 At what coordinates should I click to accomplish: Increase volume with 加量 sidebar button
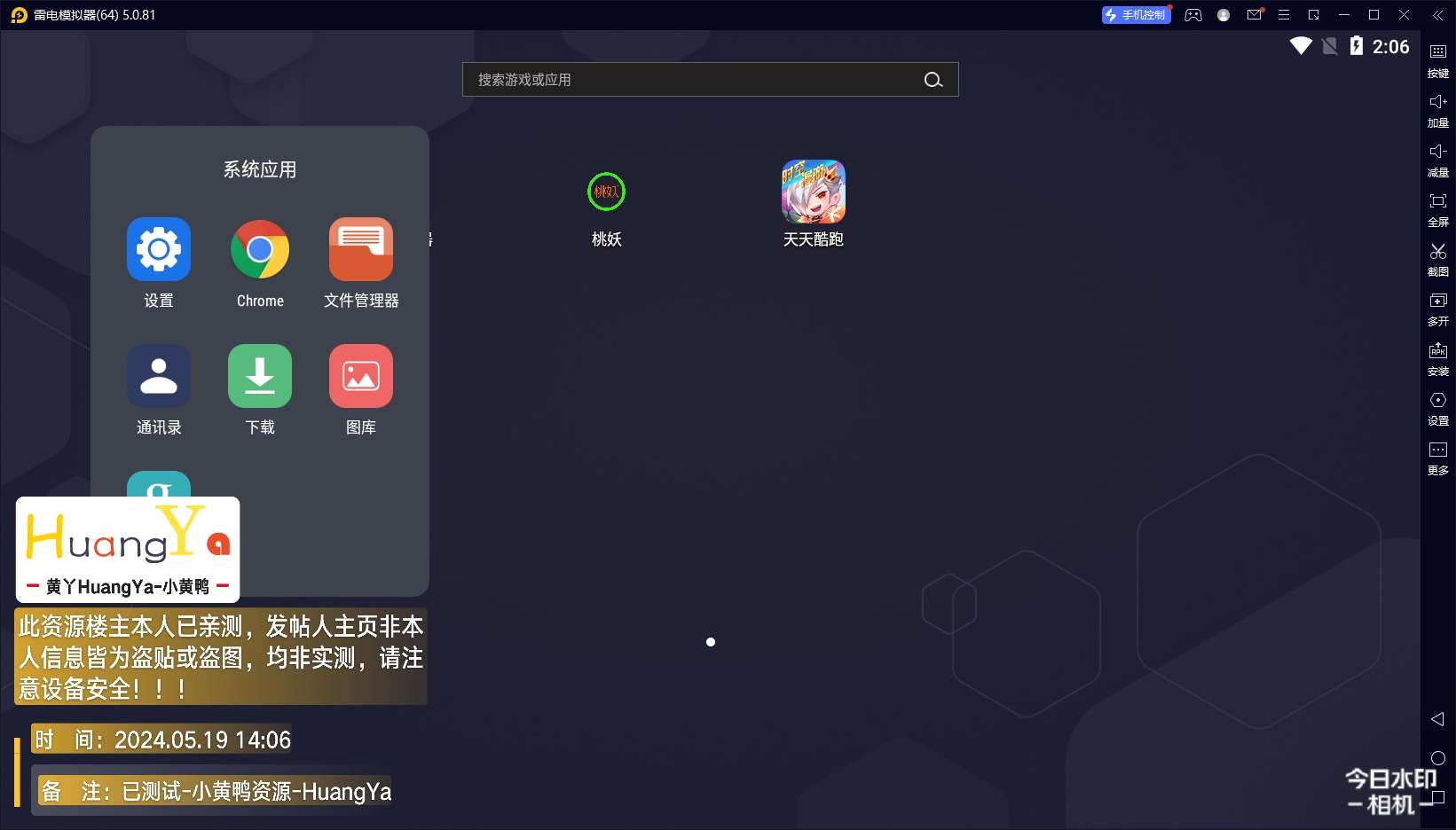pos(1438,110)
